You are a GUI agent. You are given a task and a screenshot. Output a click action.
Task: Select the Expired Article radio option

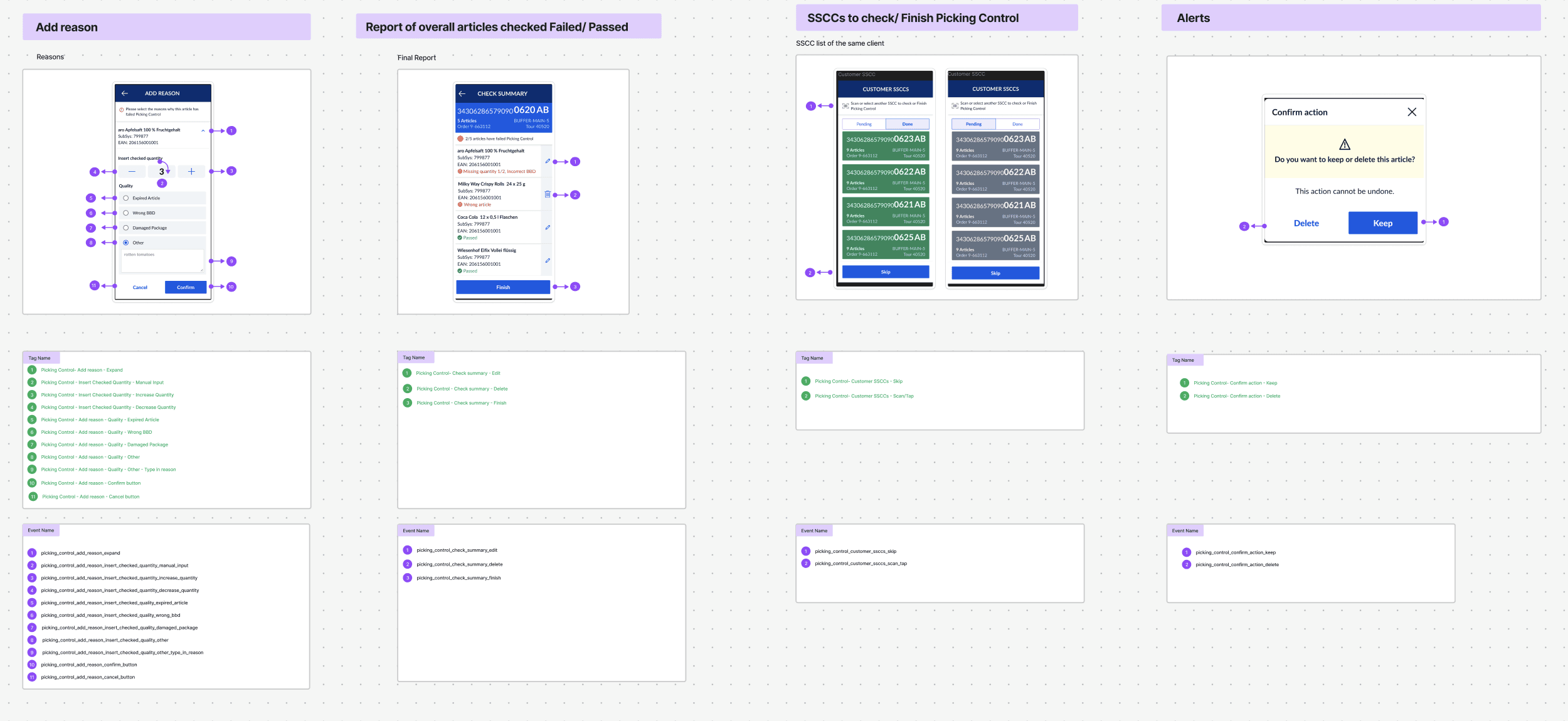[126, 198]
